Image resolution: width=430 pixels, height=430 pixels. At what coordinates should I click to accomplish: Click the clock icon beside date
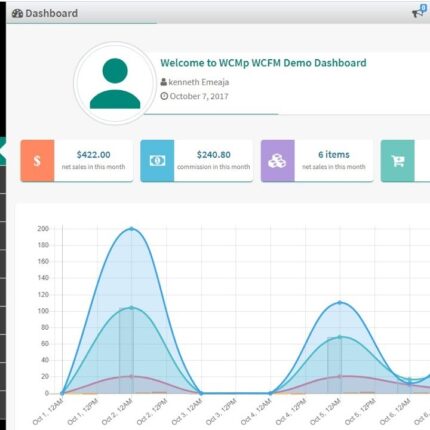point(164,96)
